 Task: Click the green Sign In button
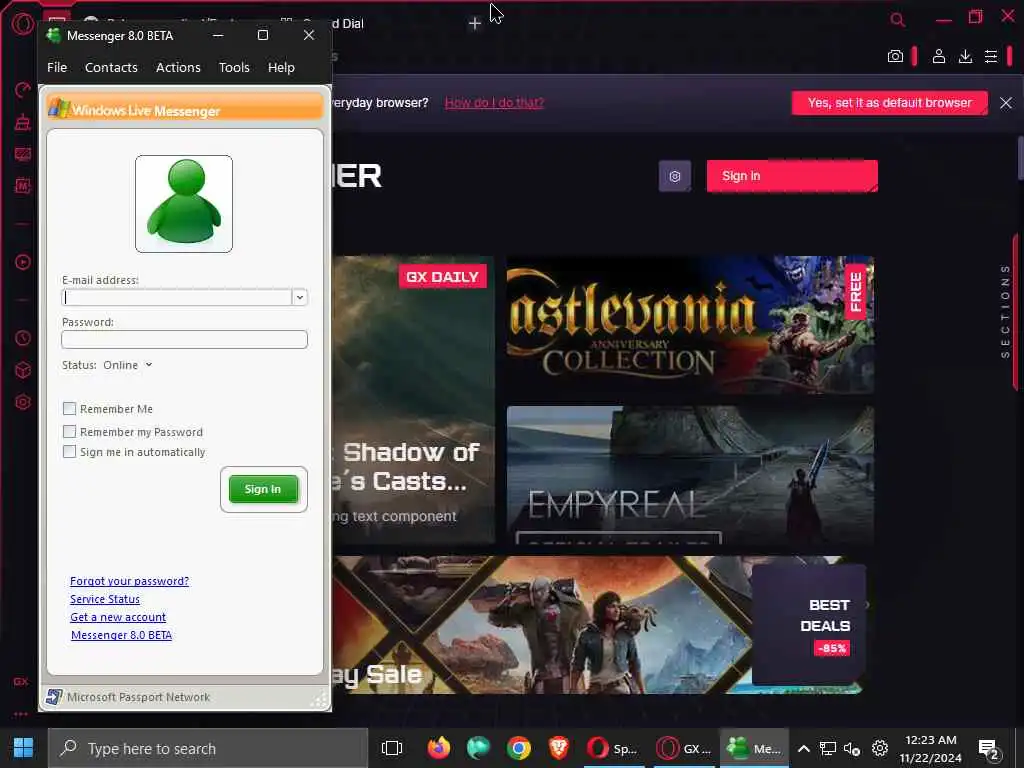(x=263, y=489)
